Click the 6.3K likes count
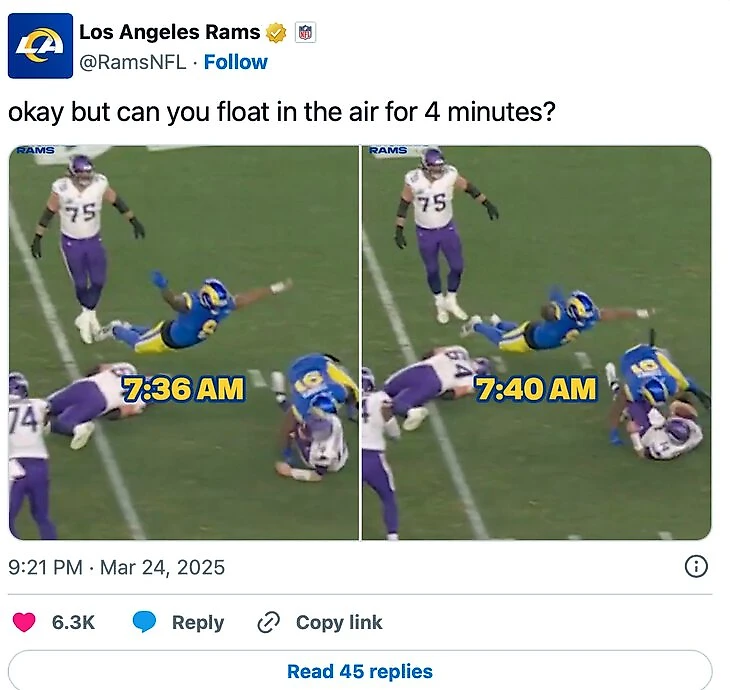This screenshot has width=730, height=690. [73, 622]
